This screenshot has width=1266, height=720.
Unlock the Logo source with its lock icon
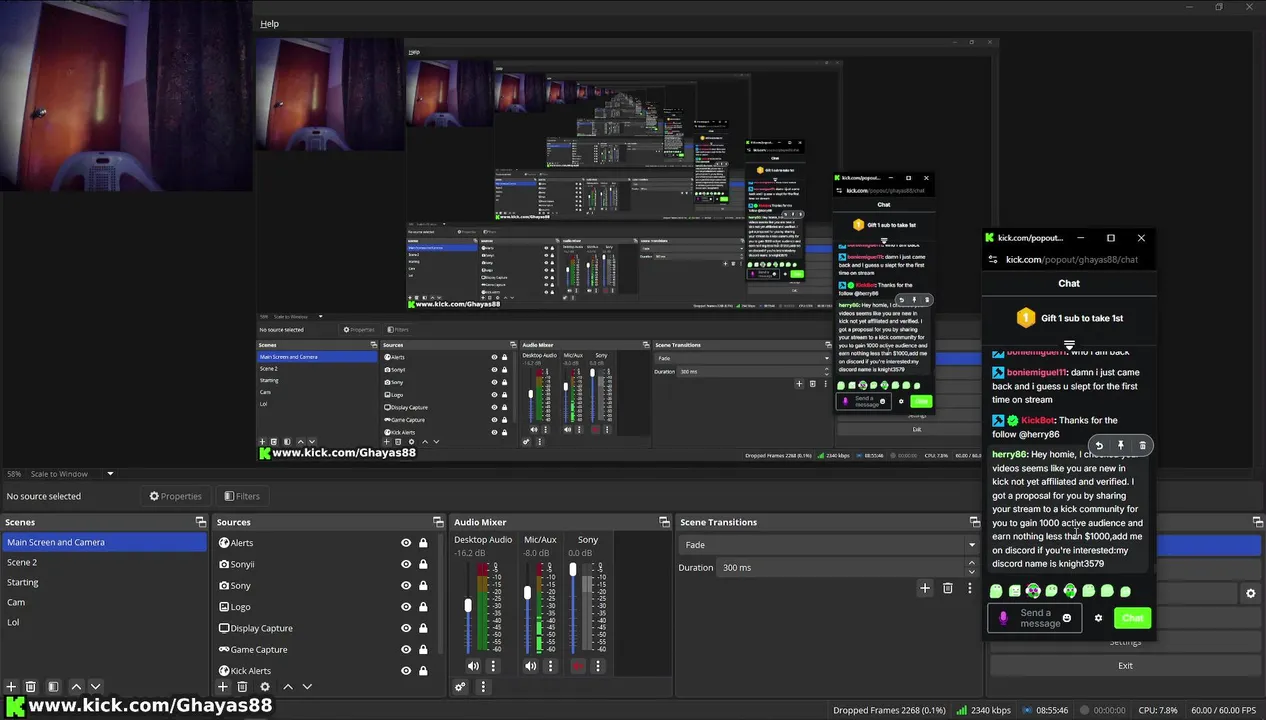[423, 607]
